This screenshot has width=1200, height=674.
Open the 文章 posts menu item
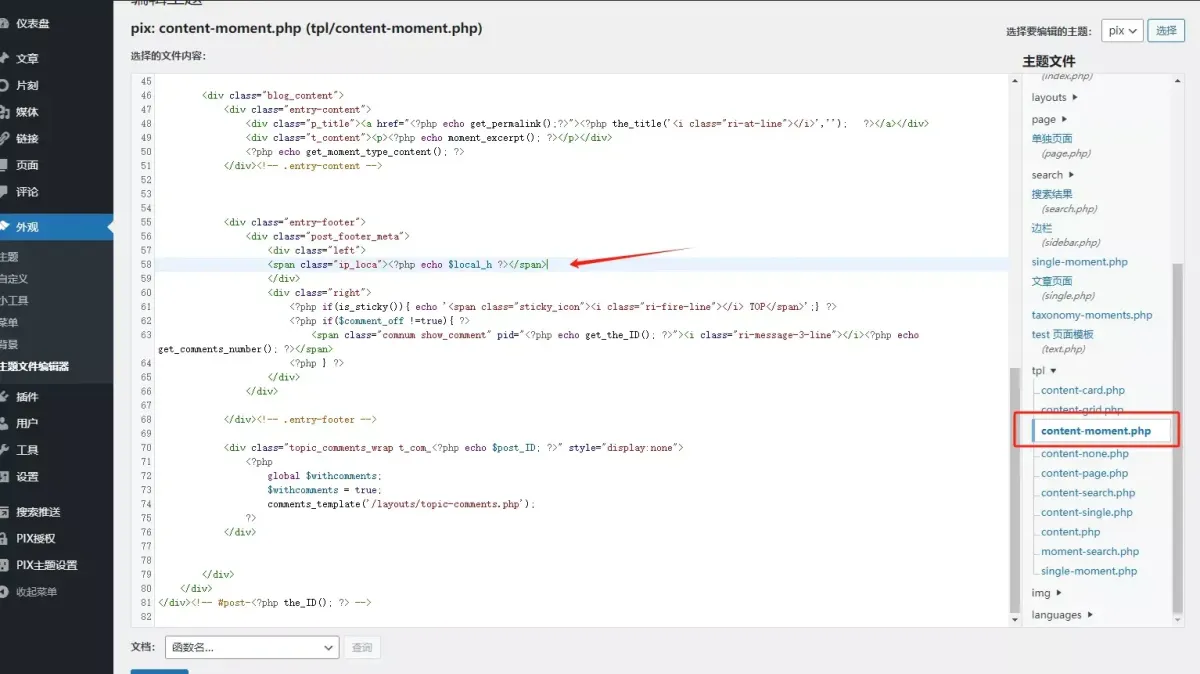[x=27, y=59]
